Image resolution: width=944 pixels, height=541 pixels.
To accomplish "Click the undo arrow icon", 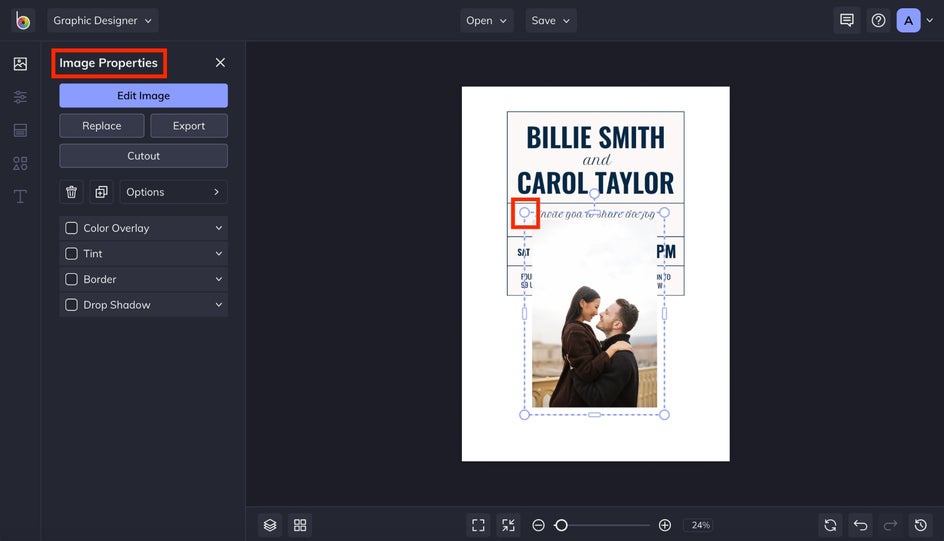I will point(861,525).
